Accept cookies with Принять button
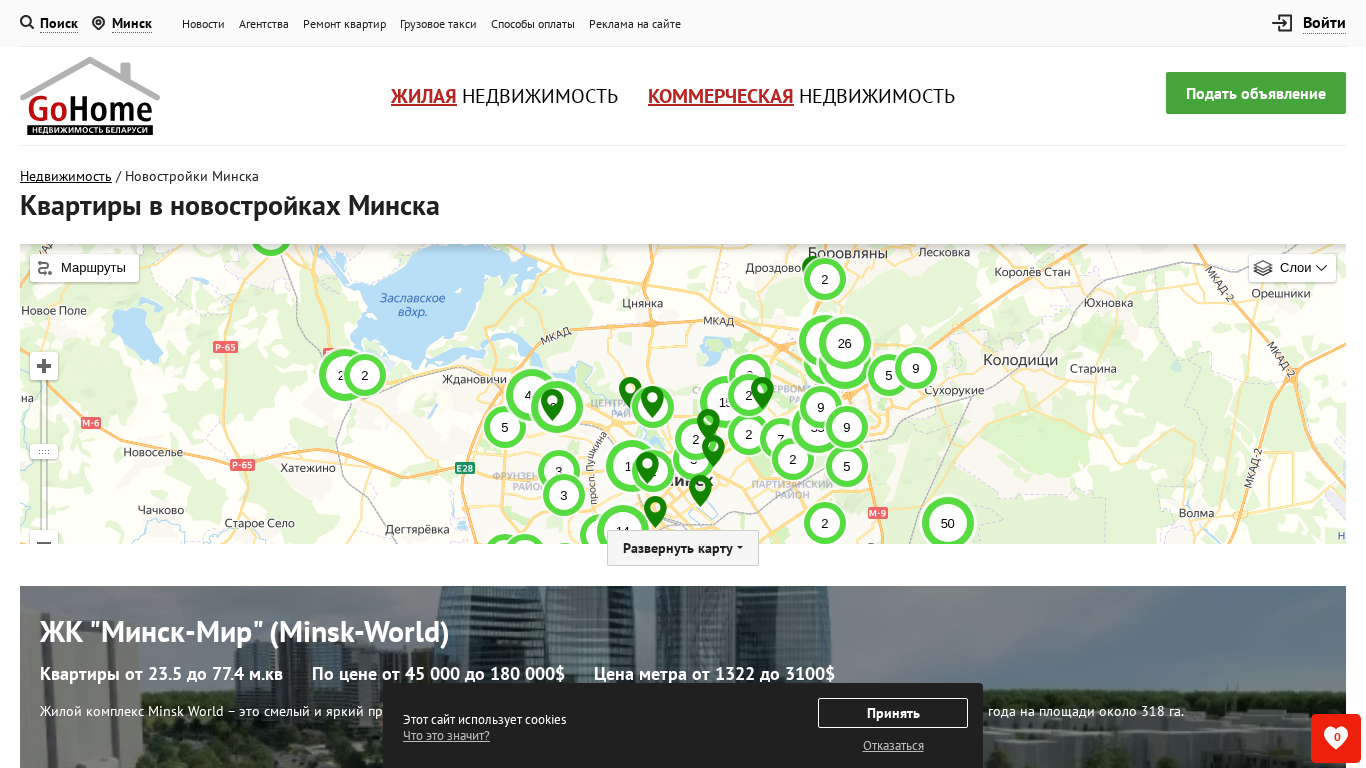This screenshot has width=1366, height=768. point(892,713)
